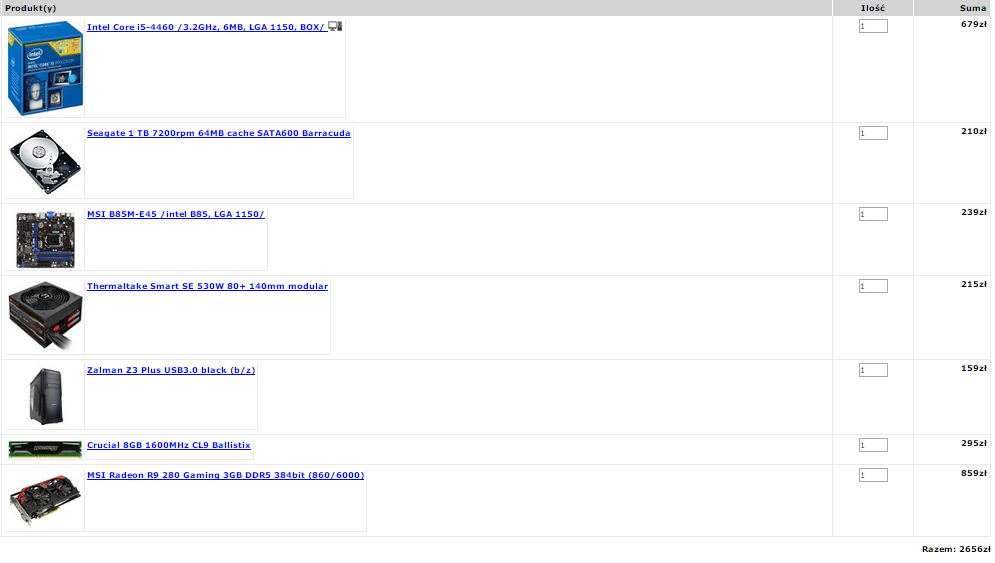Click the MSI motherboard thumbnail
995x563 pixels.
[x=45, y=240]
